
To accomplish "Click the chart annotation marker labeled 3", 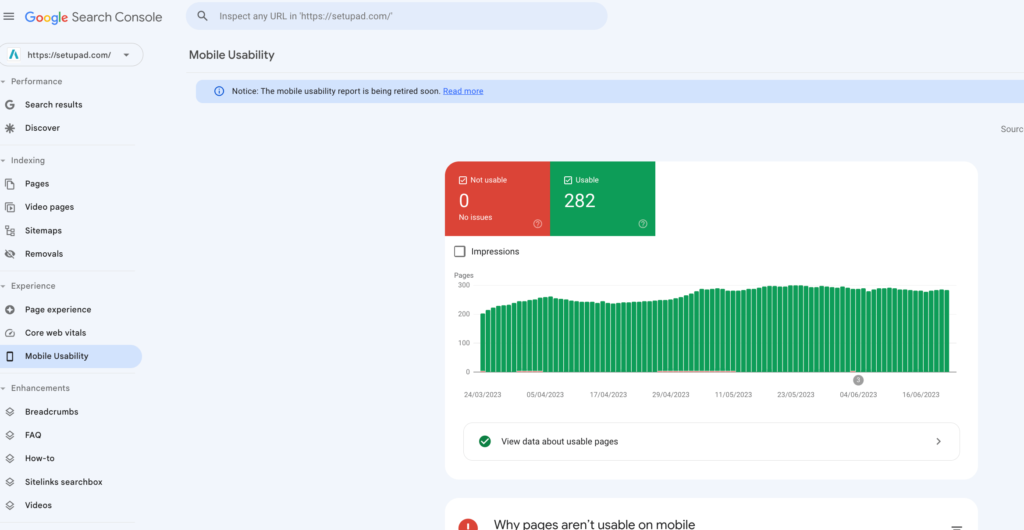I will click(x=858, y=380).
